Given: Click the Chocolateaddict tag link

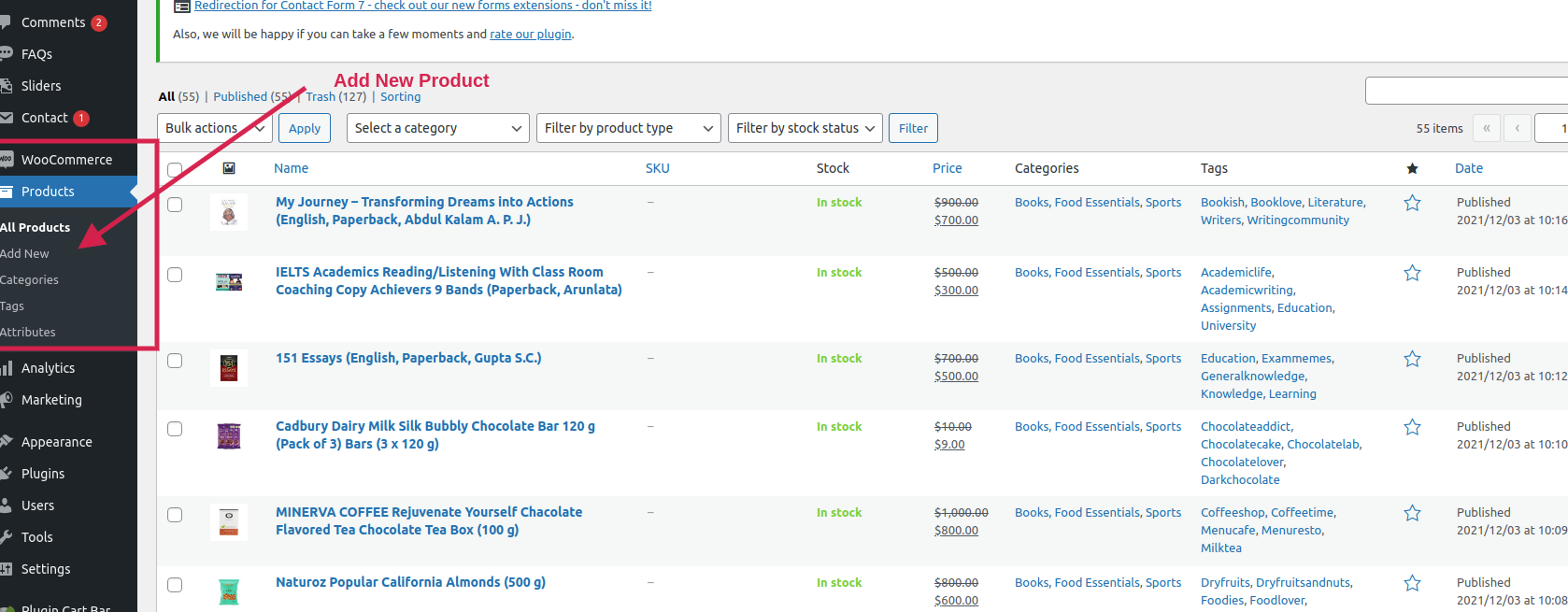Looking at the screenshot, I should [1246, 426].
